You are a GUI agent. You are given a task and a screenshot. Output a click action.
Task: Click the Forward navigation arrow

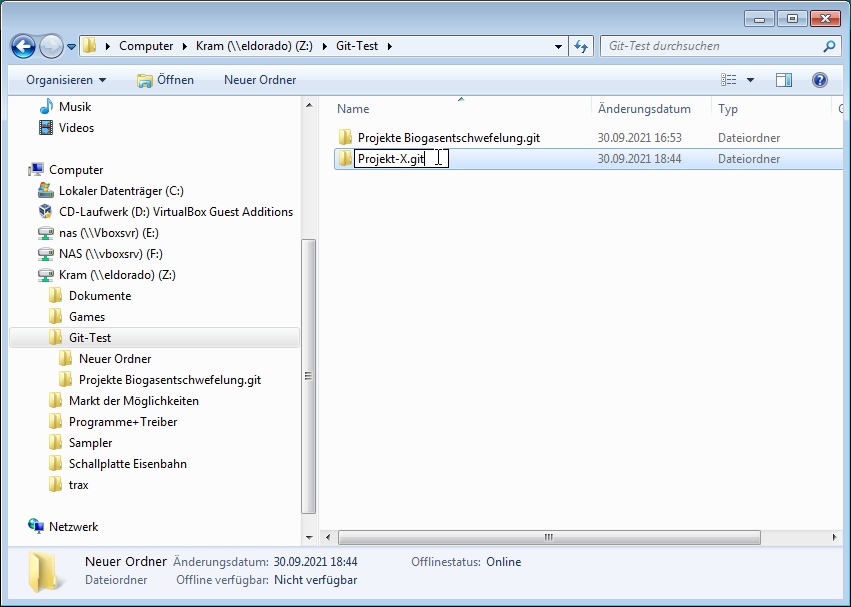[x=52, y=47]
